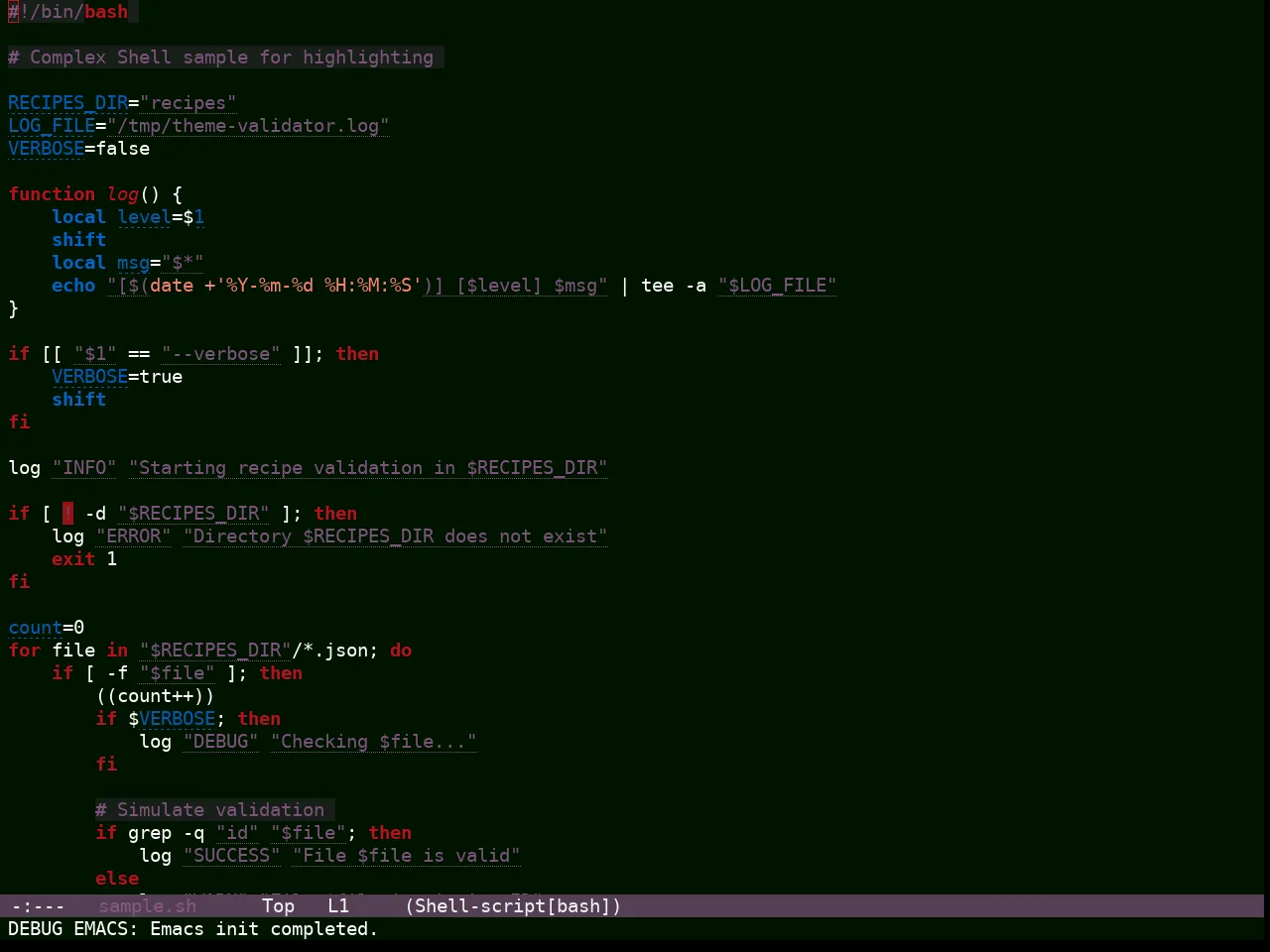The image size is (1270, 952).
Task: Click the LOG_FILE variable name
Action: 52,126
